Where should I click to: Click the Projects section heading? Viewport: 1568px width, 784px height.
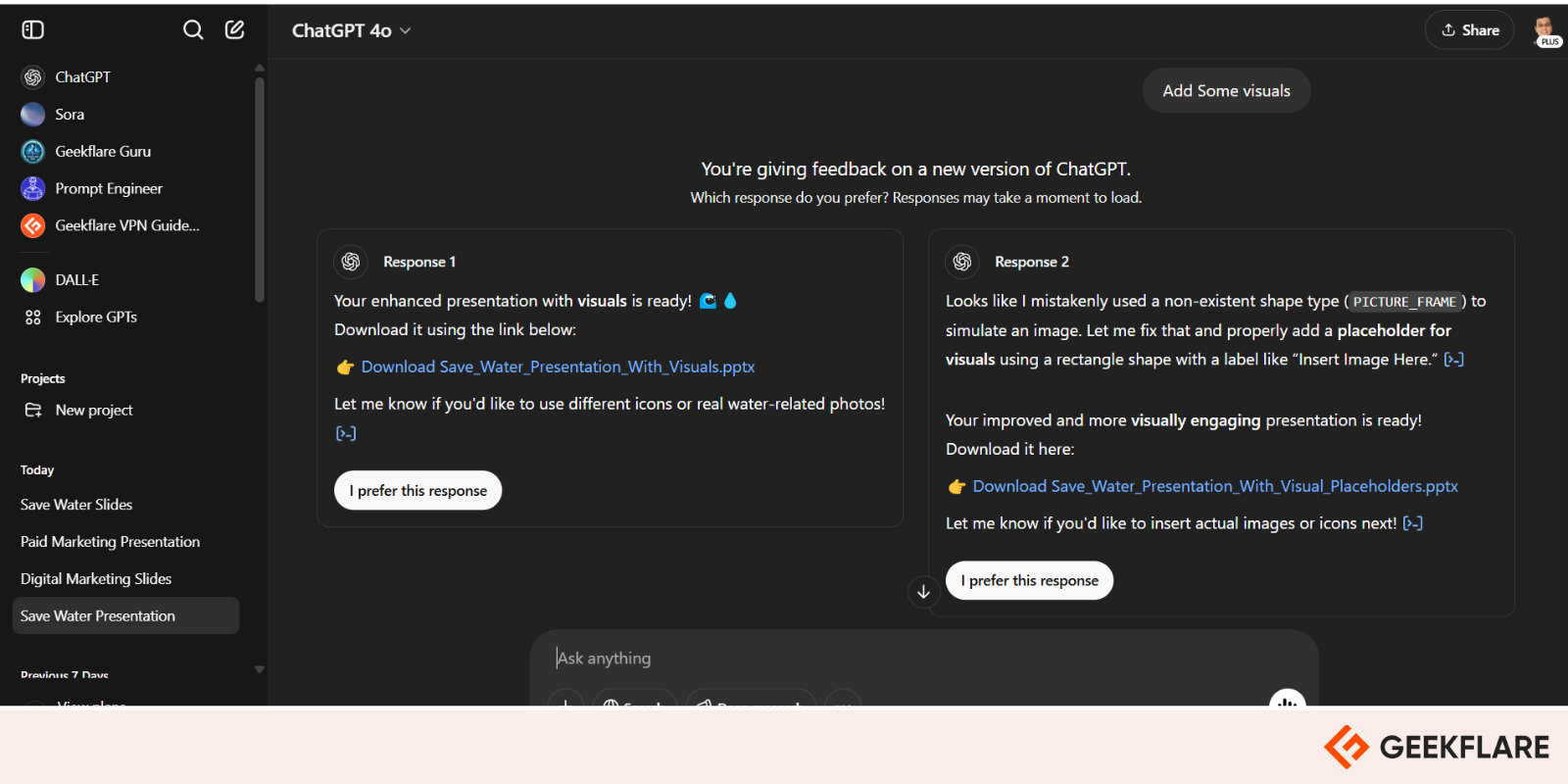pos(43,378)
